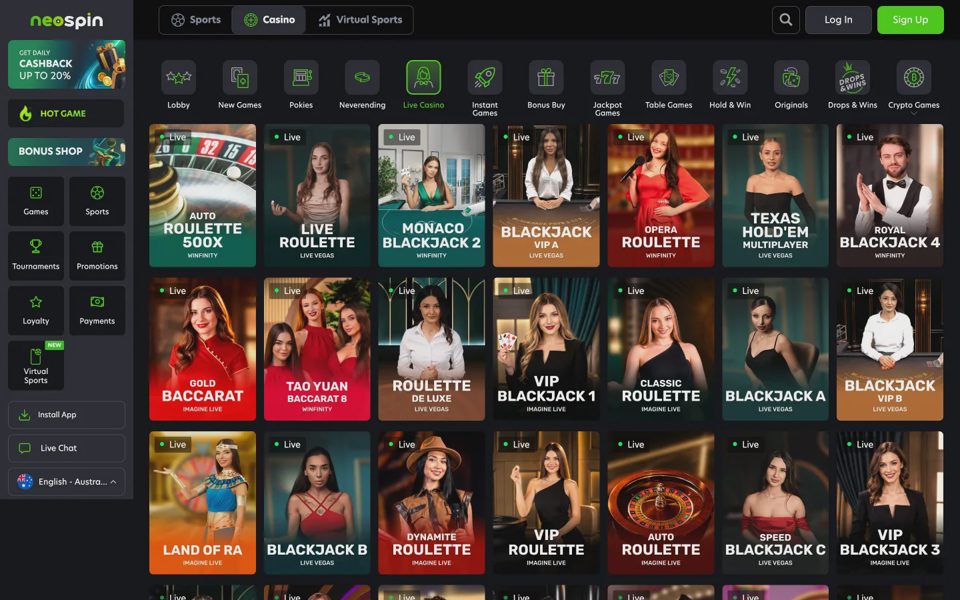Screen dimensions: 960x600
Task: Open VIP Blackjack 3 game
Action: pyautogui.click(x=890, y=503)
